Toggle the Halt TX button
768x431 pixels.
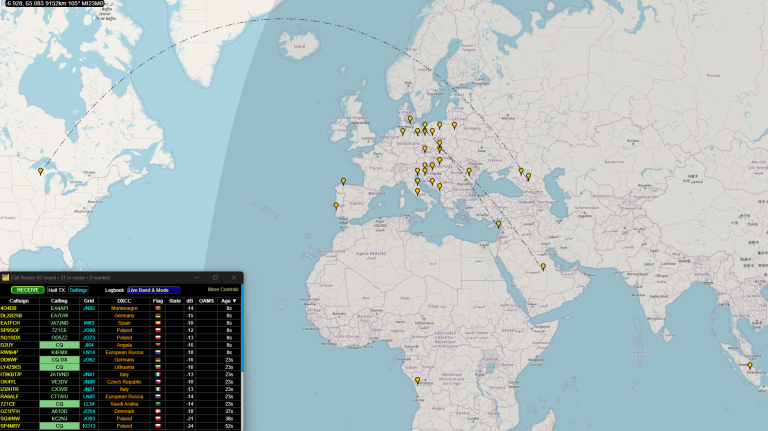(x=57, y=290)
